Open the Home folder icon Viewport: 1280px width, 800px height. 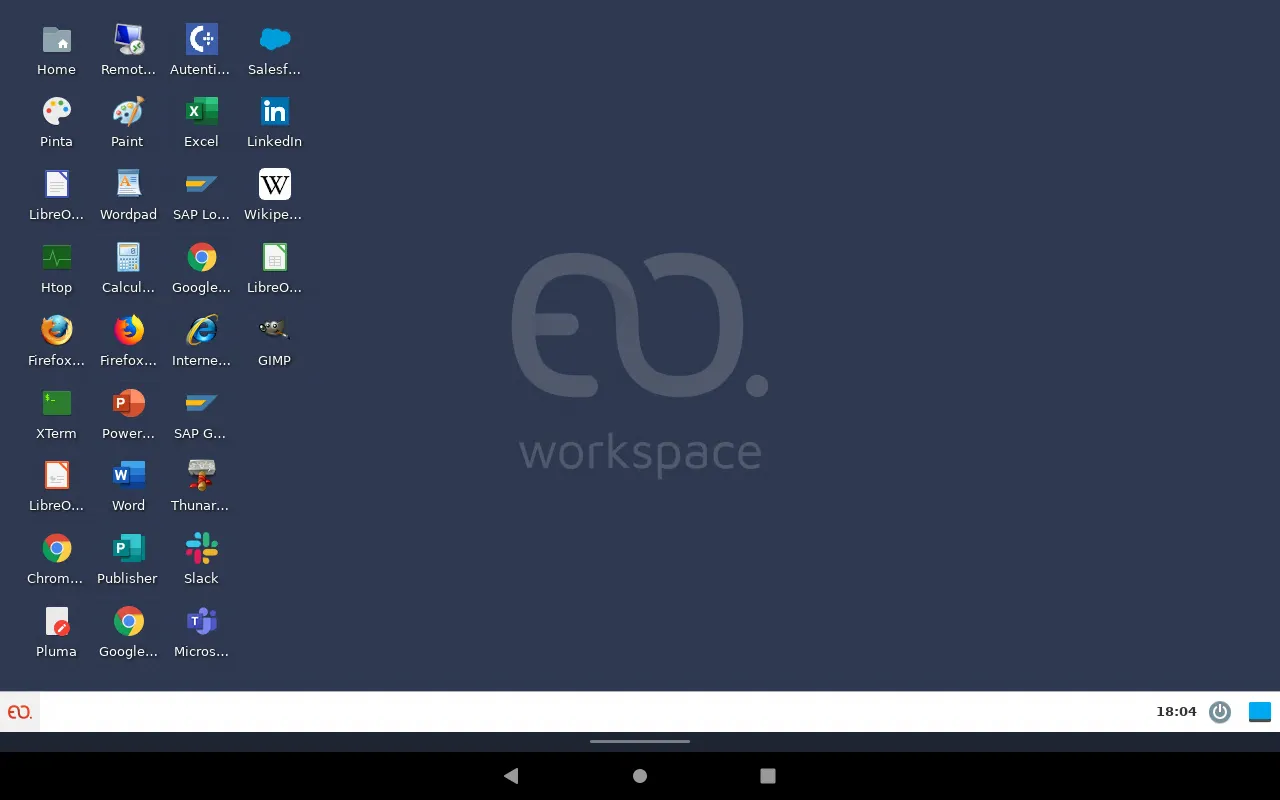[x=56, y=40]
